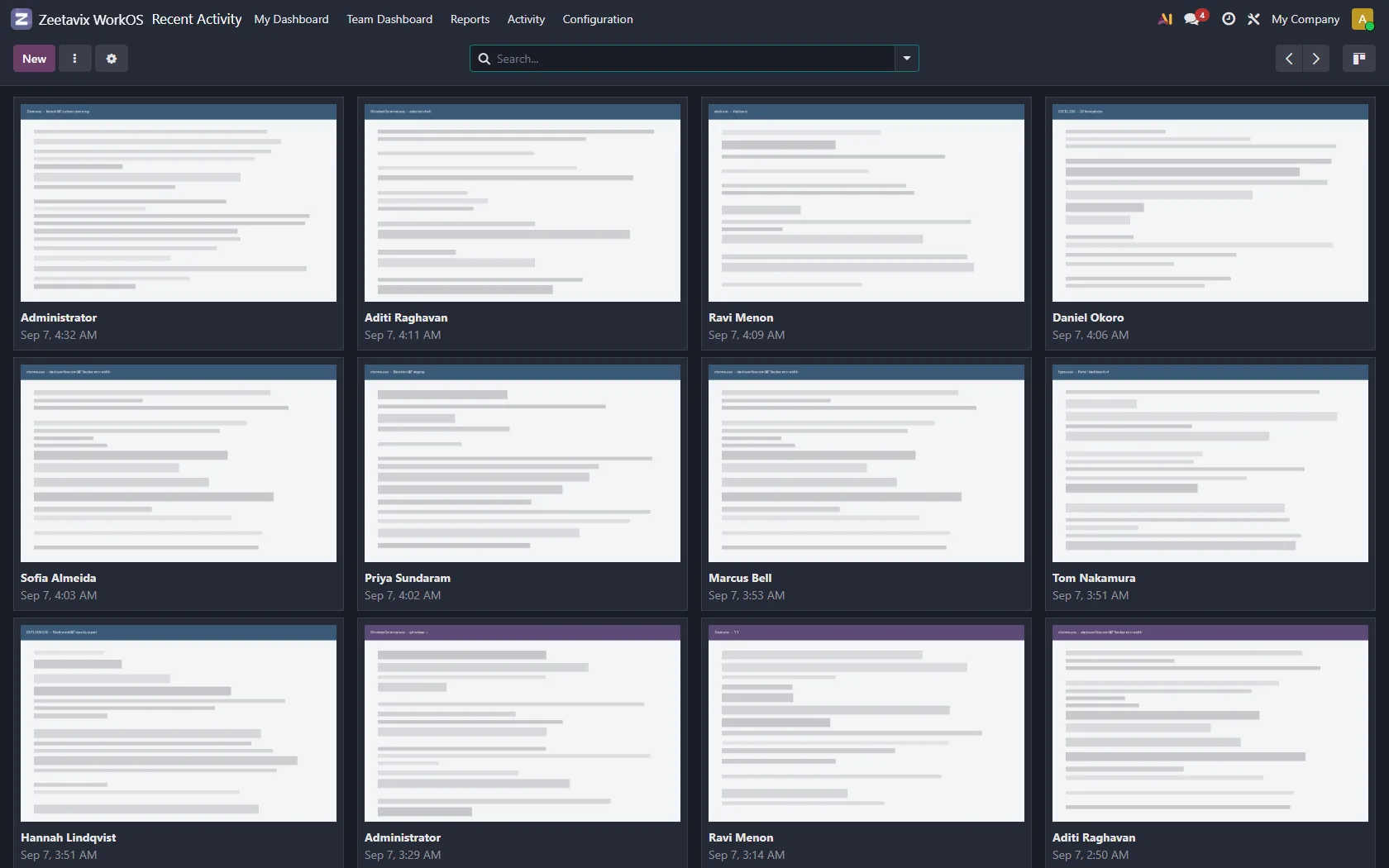This screenshot has height=868, width=1389.
Task: Go to previous page arrow
Action: (x=1289, y=59)
